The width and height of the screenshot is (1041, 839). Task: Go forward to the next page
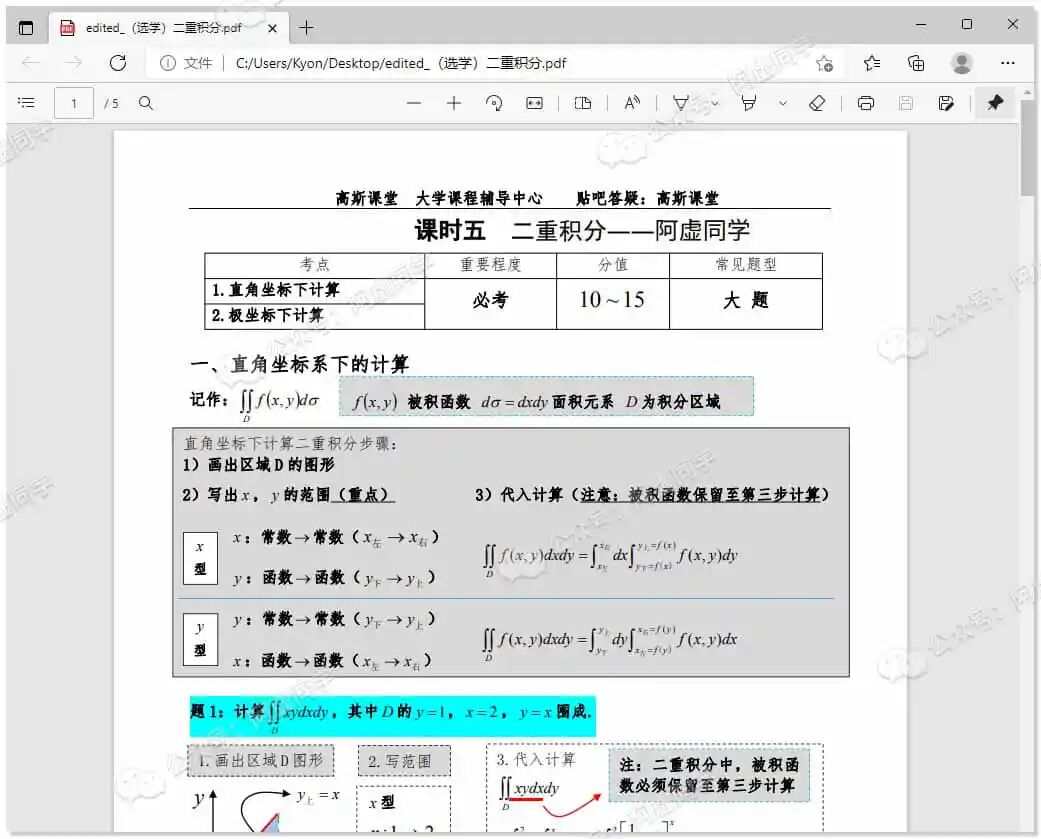tap(74, 63)
